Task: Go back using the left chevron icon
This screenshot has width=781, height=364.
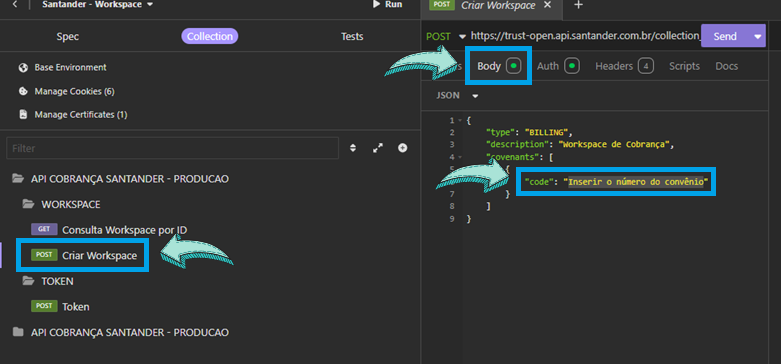Action: click(15, 4)
